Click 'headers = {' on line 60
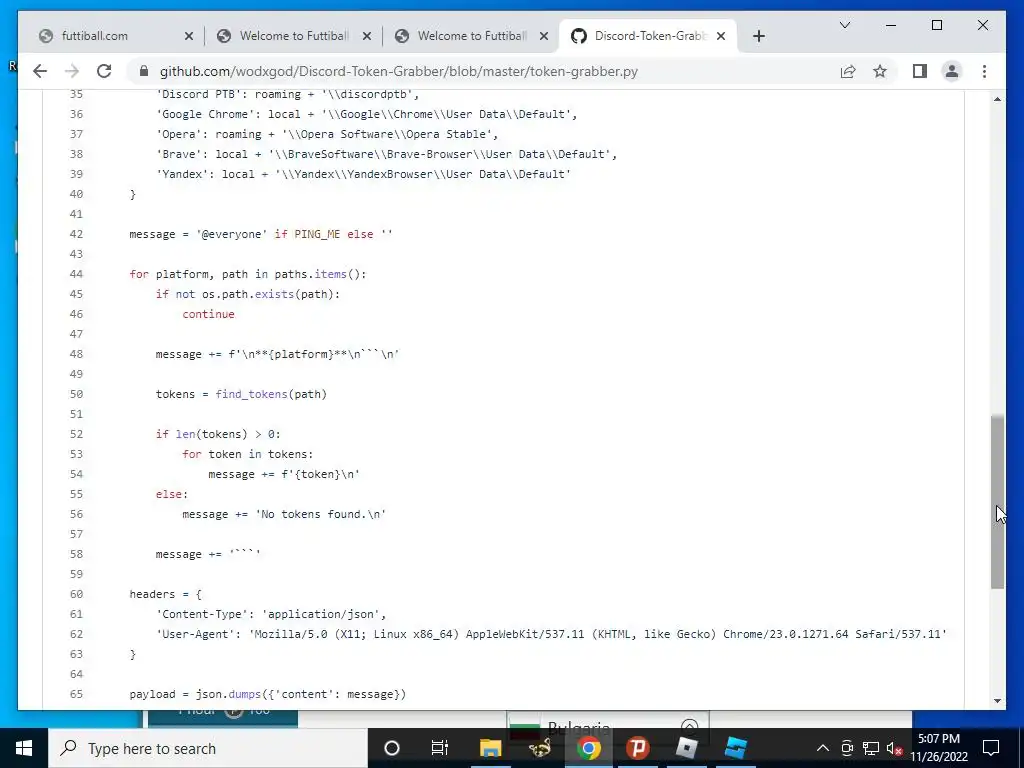1024x768 pixels. click(x=166, y=594)
